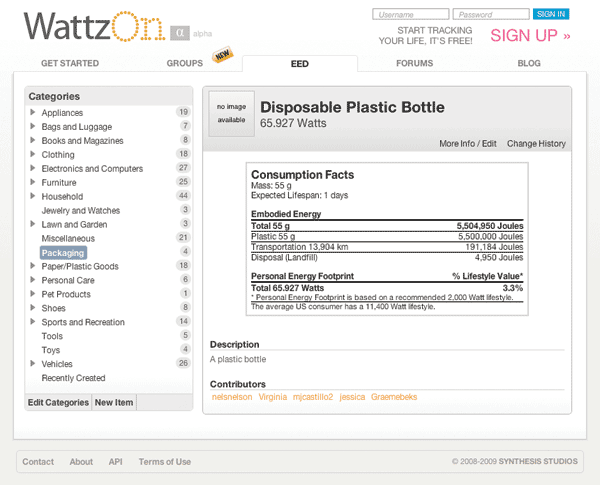Viewport: 600px width, 485px height.
Task: Go to the Forums tab
Action: 414,63
